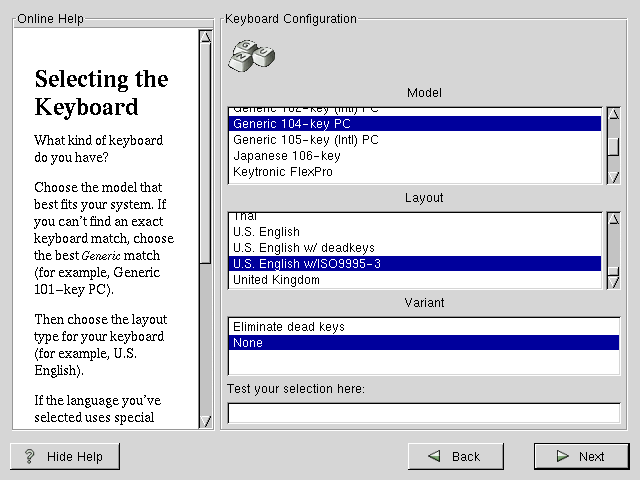
Task: Click the test selection input field
Action: 424,413
